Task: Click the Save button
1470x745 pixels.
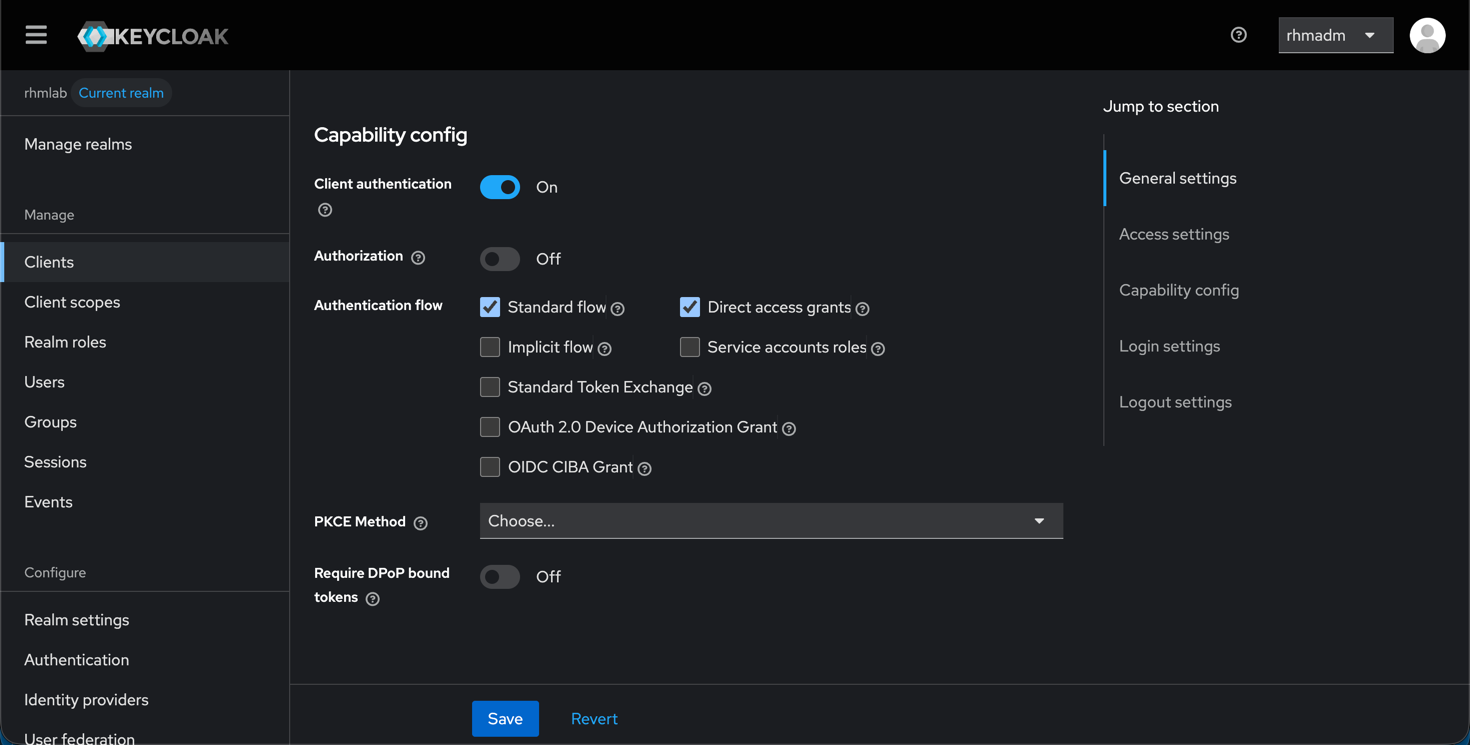Action: 505,718
